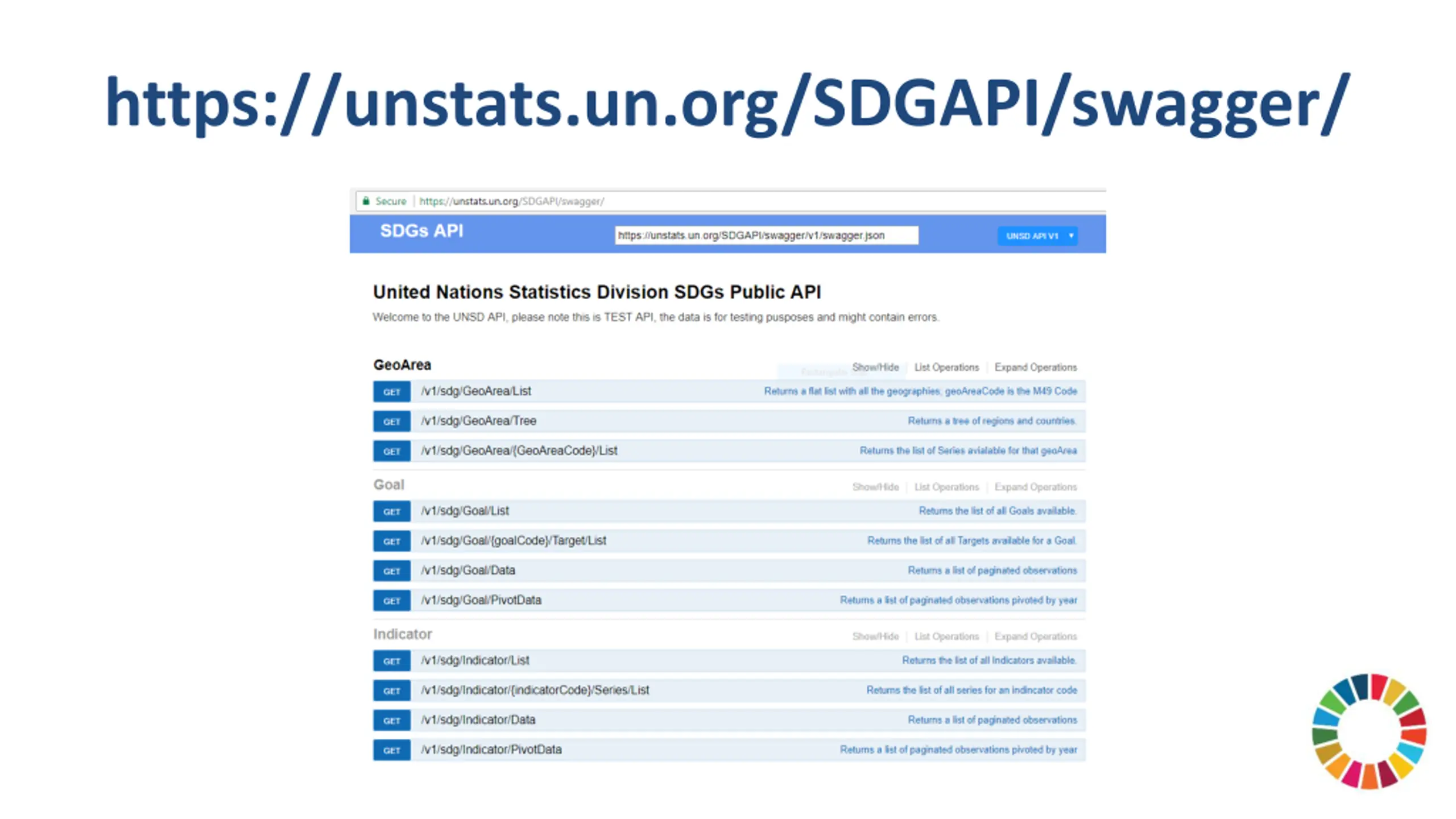Click GET button for /v1/sdg/Goal/Data
The height and width of the screenshot is (819, 1456).
(392, 571)
